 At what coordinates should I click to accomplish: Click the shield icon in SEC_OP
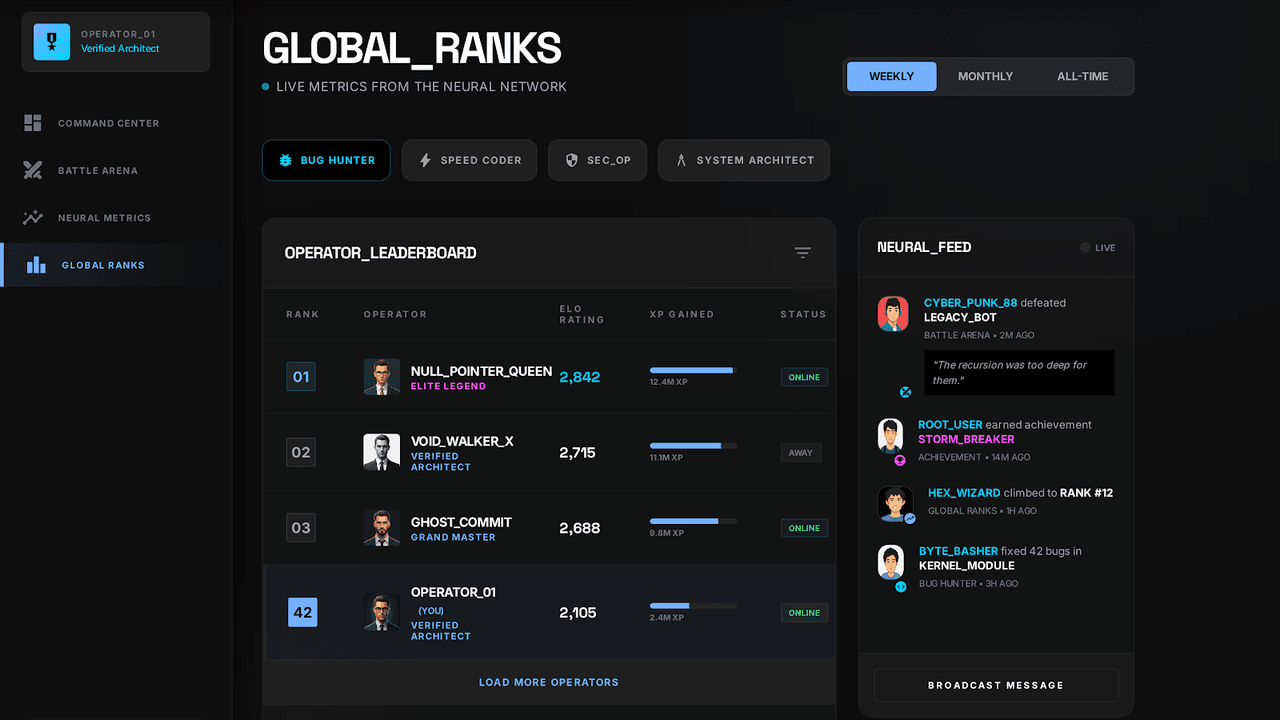tap(572, 160)
